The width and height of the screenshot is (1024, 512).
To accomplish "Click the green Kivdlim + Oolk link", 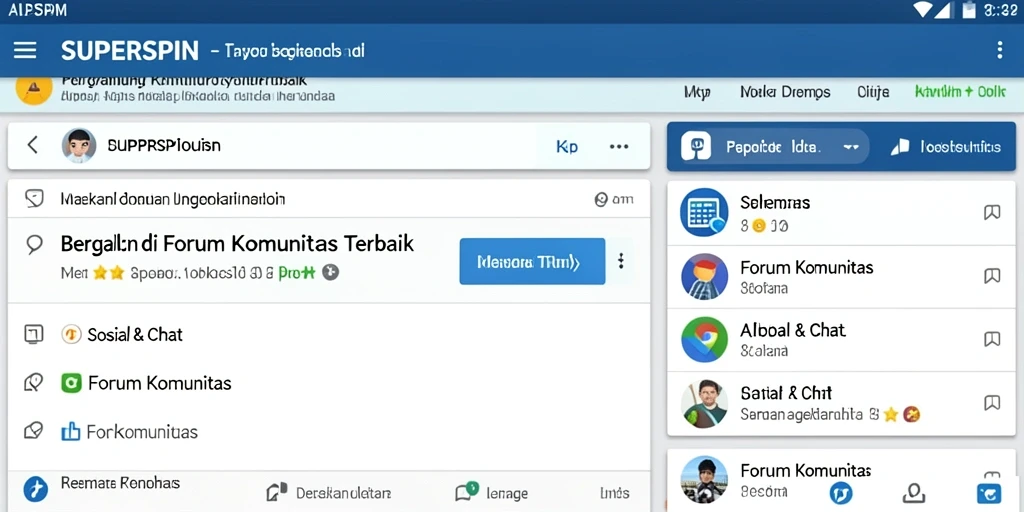I will 961,92.
